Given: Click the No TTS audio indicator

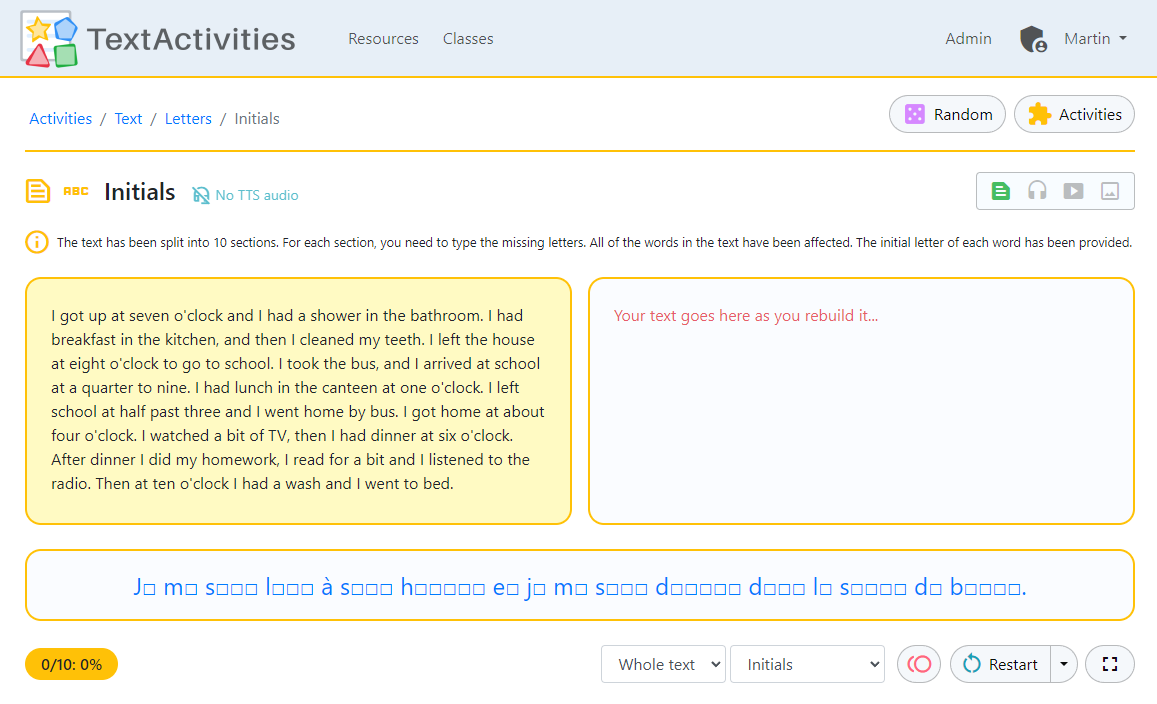Looking at the screenshot, I should pyautogui.click(x=246, y=195).
